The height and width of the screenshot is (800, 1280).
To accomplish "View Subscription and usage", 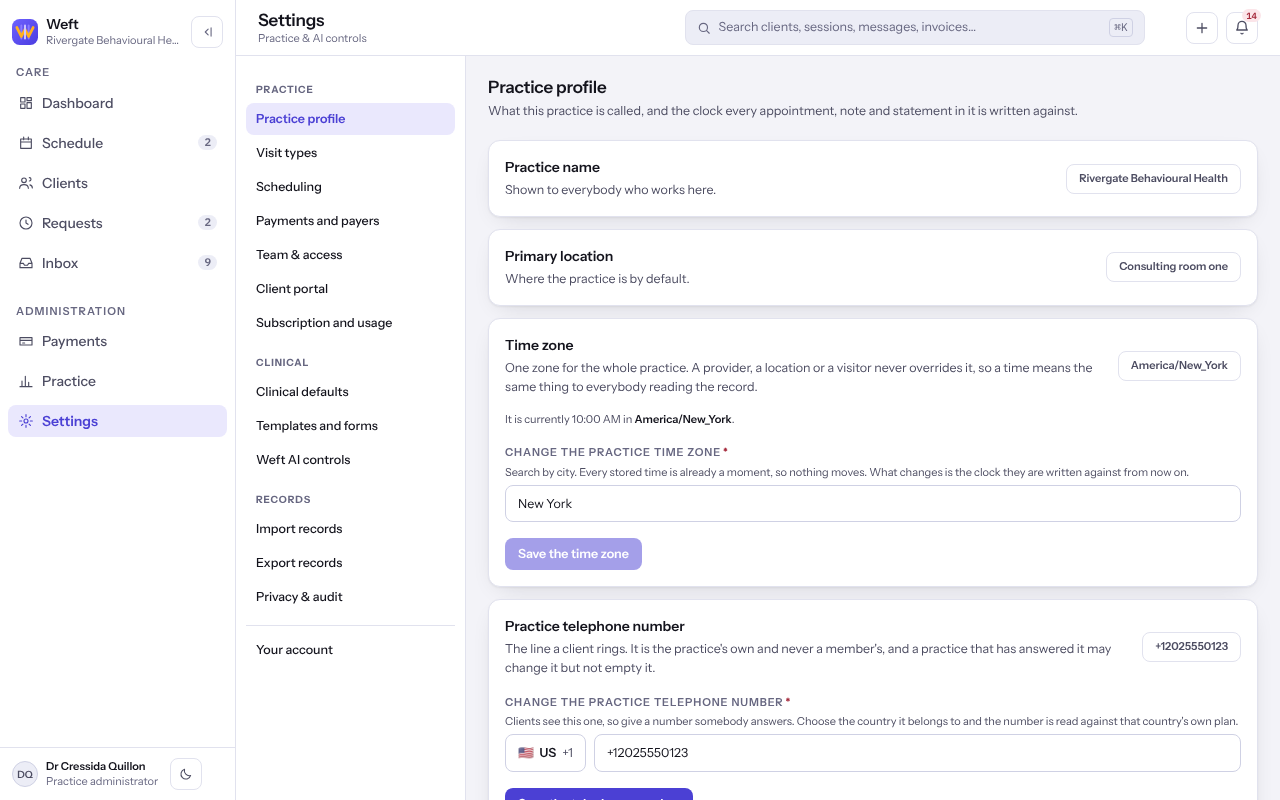I will pos(350,323).
